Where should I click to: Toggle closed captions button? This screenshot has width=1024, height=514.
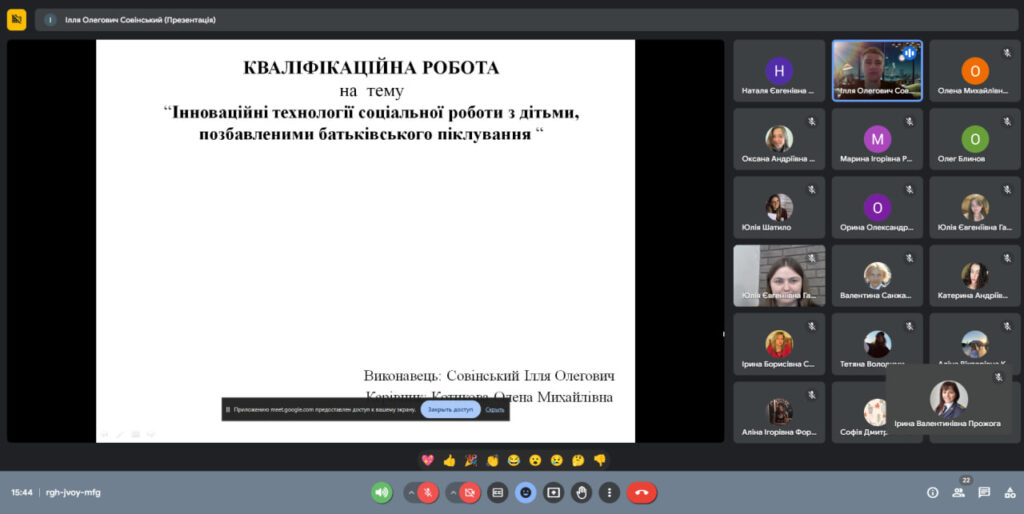click(x=498, y=492)
